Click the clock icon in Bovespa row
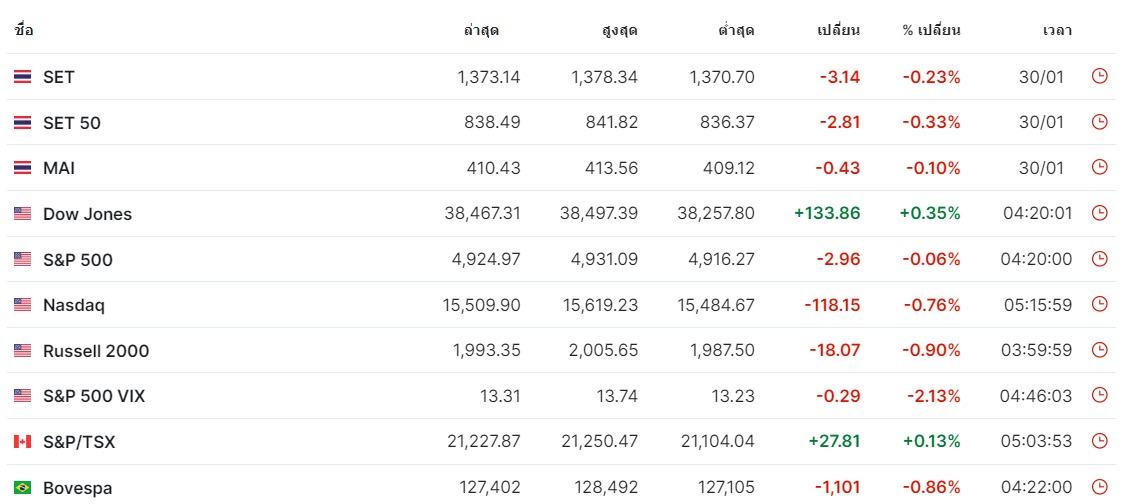This screenshot has height=504, width=1121. pos(1100,488)
